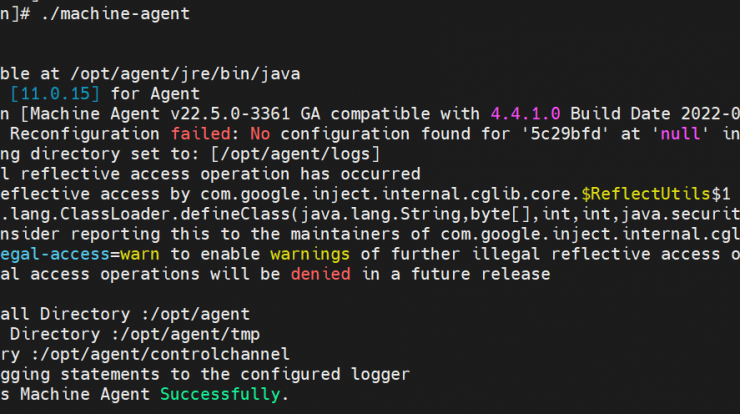Click the :/opt/agent/tmp directory path

pyautogui.click(x=185, y=334)
